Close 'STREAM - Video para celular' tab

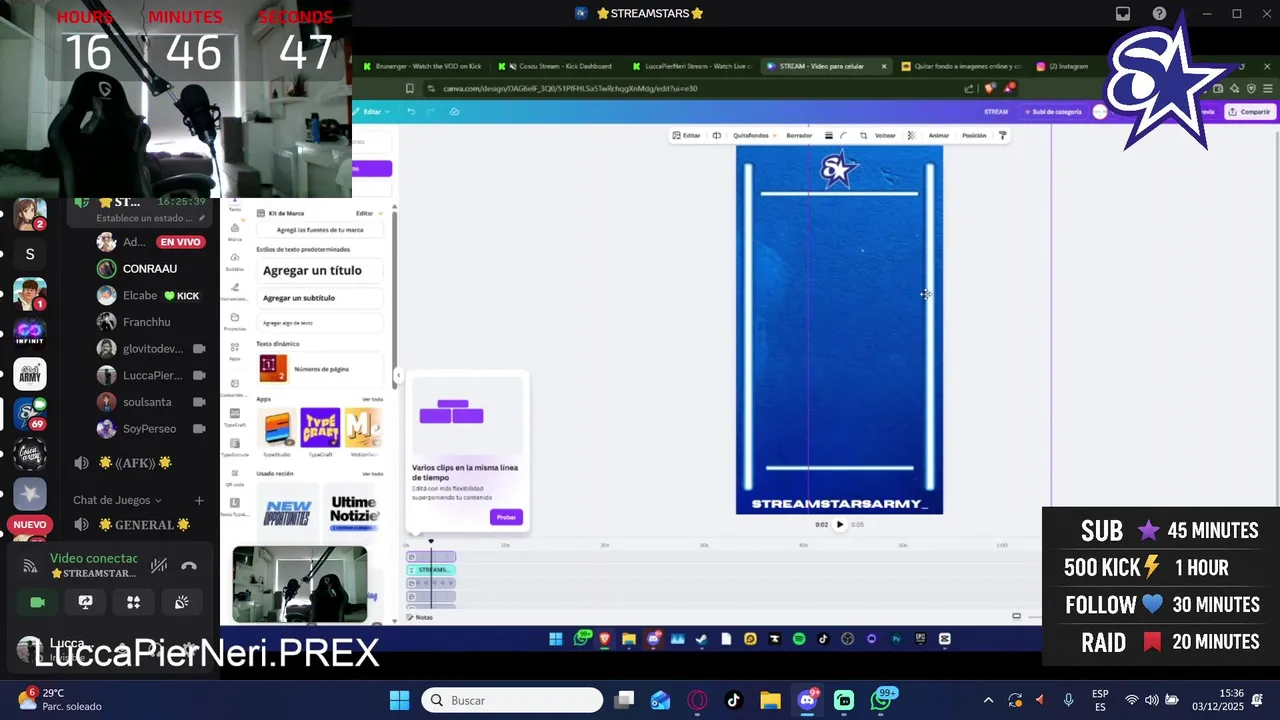pyautogui.click(x=883, y=66)
